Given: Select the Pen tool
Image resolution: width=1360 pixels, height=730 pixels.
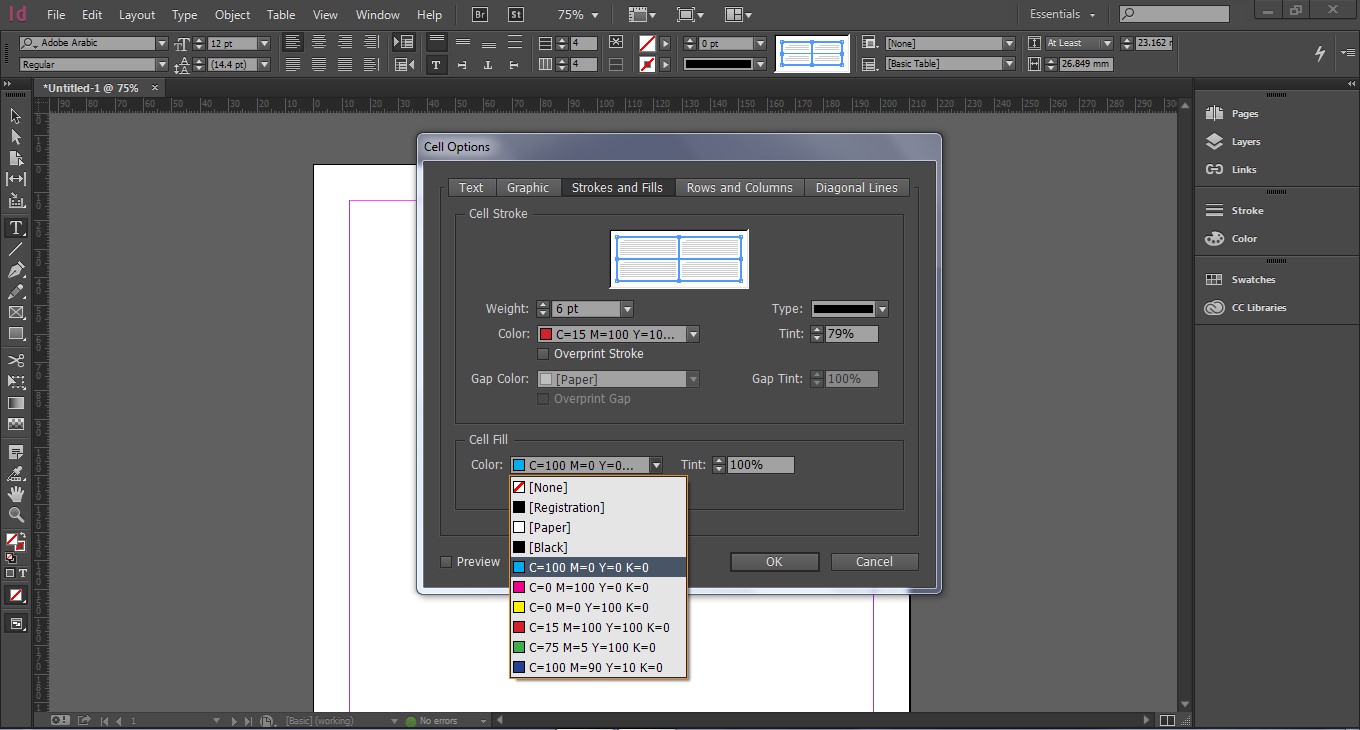Looking at the screenshot, I should 16,270.
